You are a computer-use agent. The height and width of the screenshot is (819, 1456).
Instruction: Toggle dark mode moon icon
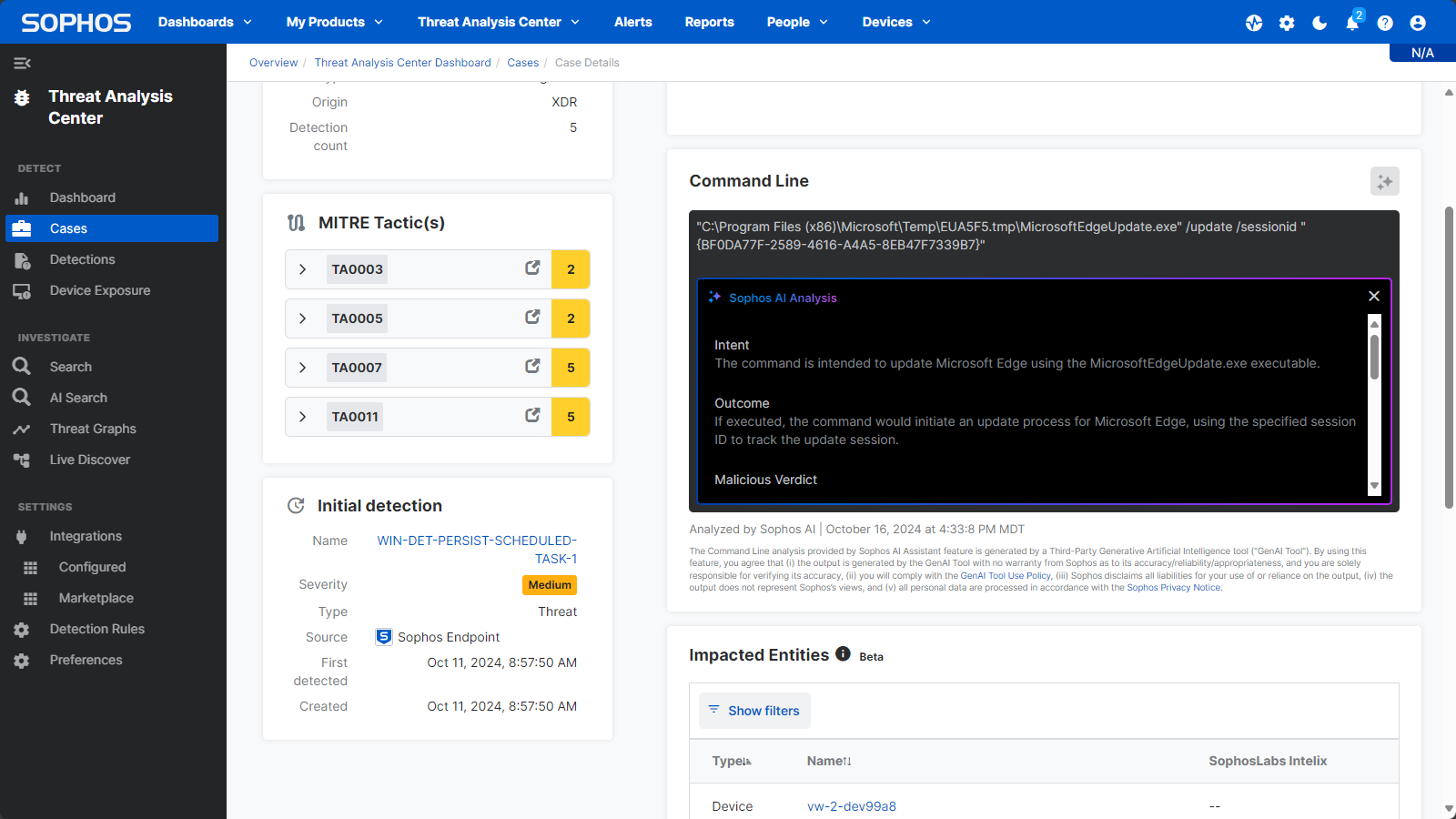(1319, 23)
